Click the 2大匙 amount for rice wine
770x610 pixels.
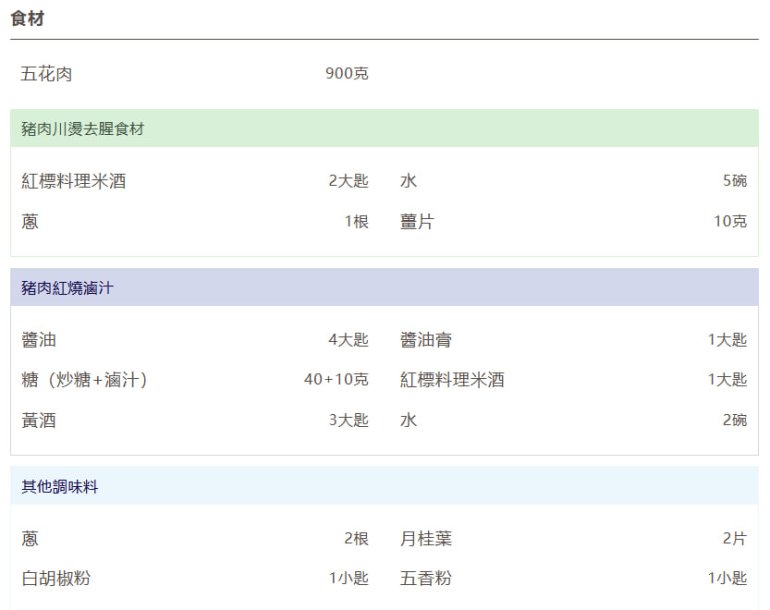(x=349, y=181)
